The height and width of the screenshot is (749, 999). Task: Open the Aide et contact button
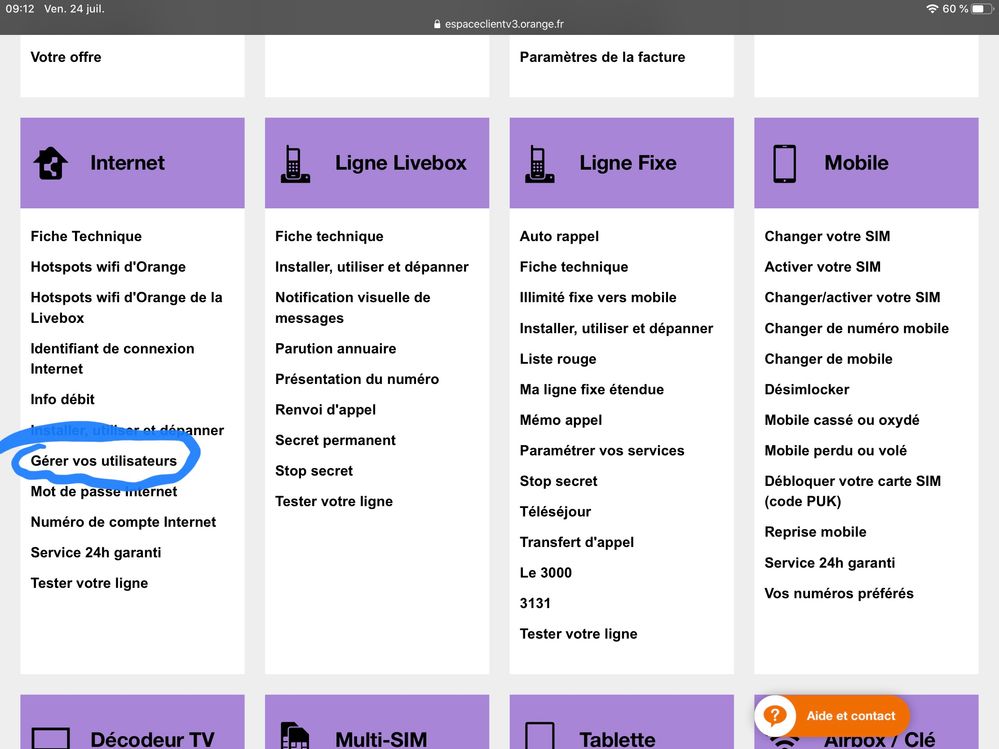(832, 715)
